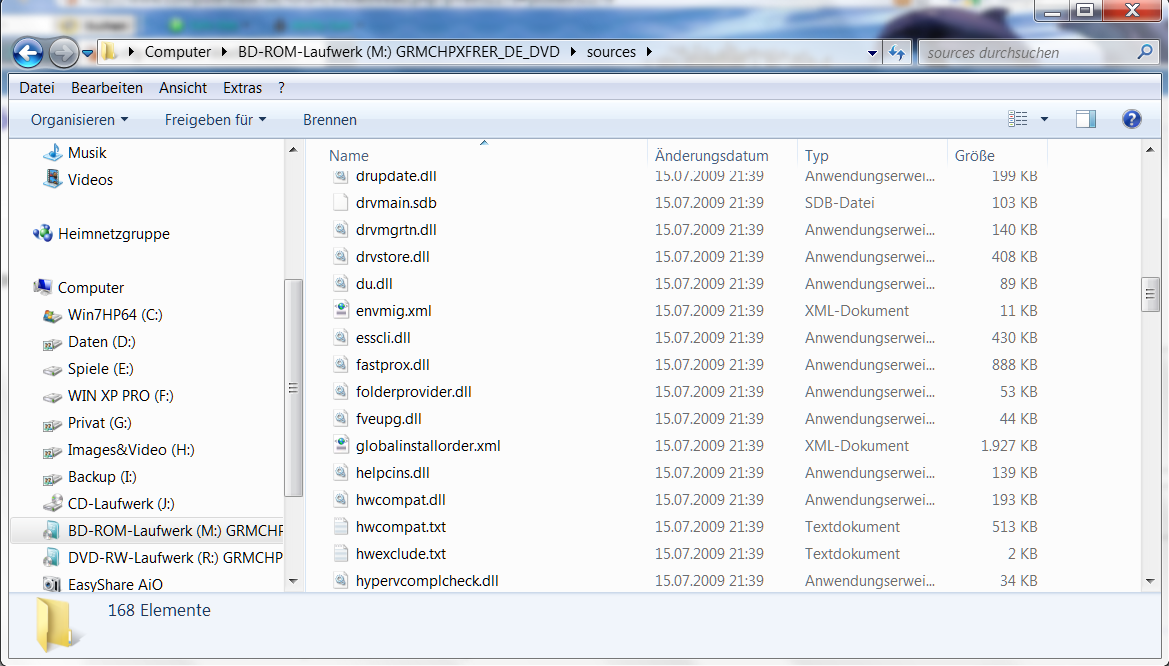Select the hwexclude.txt file icon
The image size is (1169, 666).
[341, 553]
